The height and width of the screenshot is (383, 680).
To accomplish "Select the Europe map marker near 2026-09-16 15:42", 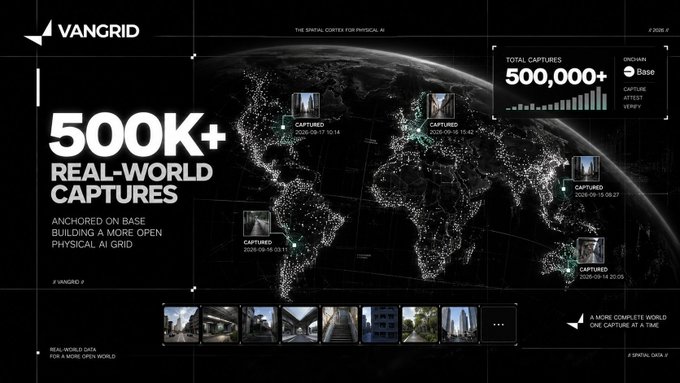I will [x=418, y=130].
